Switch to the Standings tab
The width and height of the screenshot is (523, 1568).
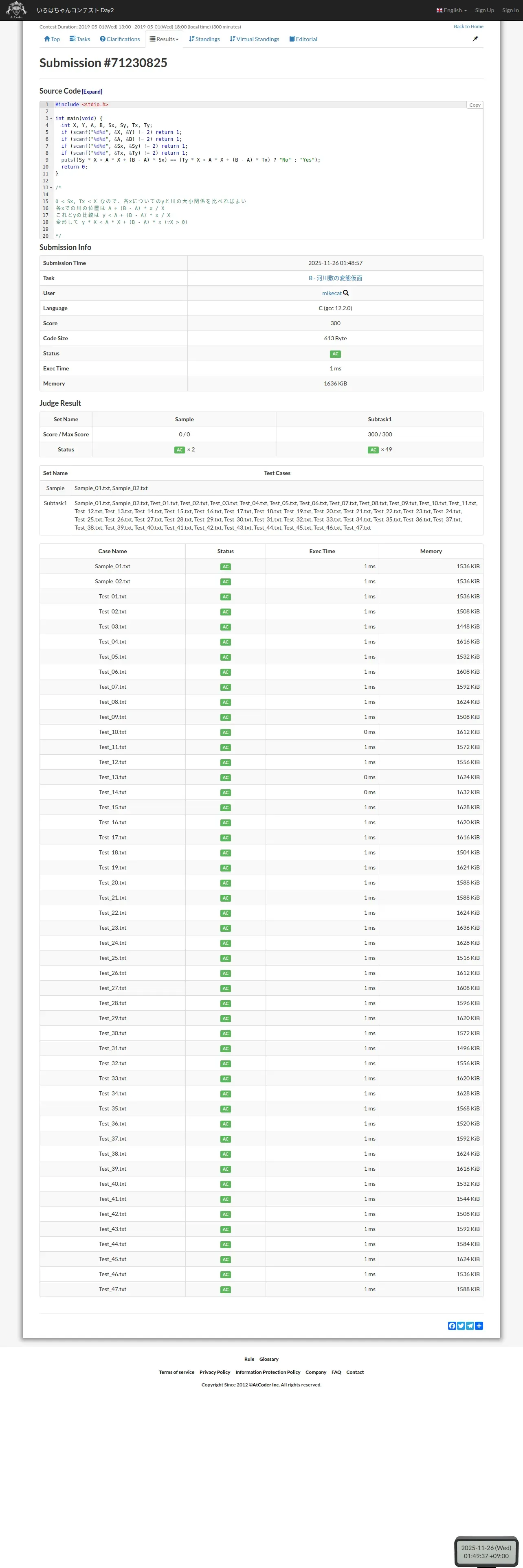204,39
